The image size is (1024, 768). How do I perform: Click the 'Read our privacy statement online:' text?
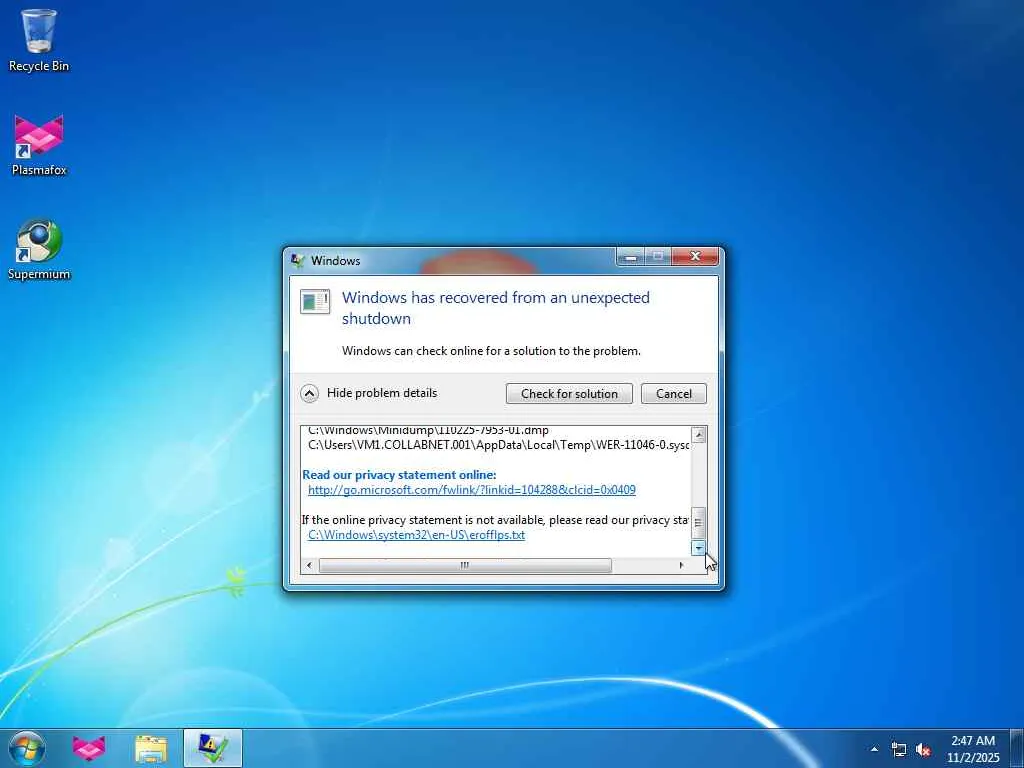(x=399, y=475)
